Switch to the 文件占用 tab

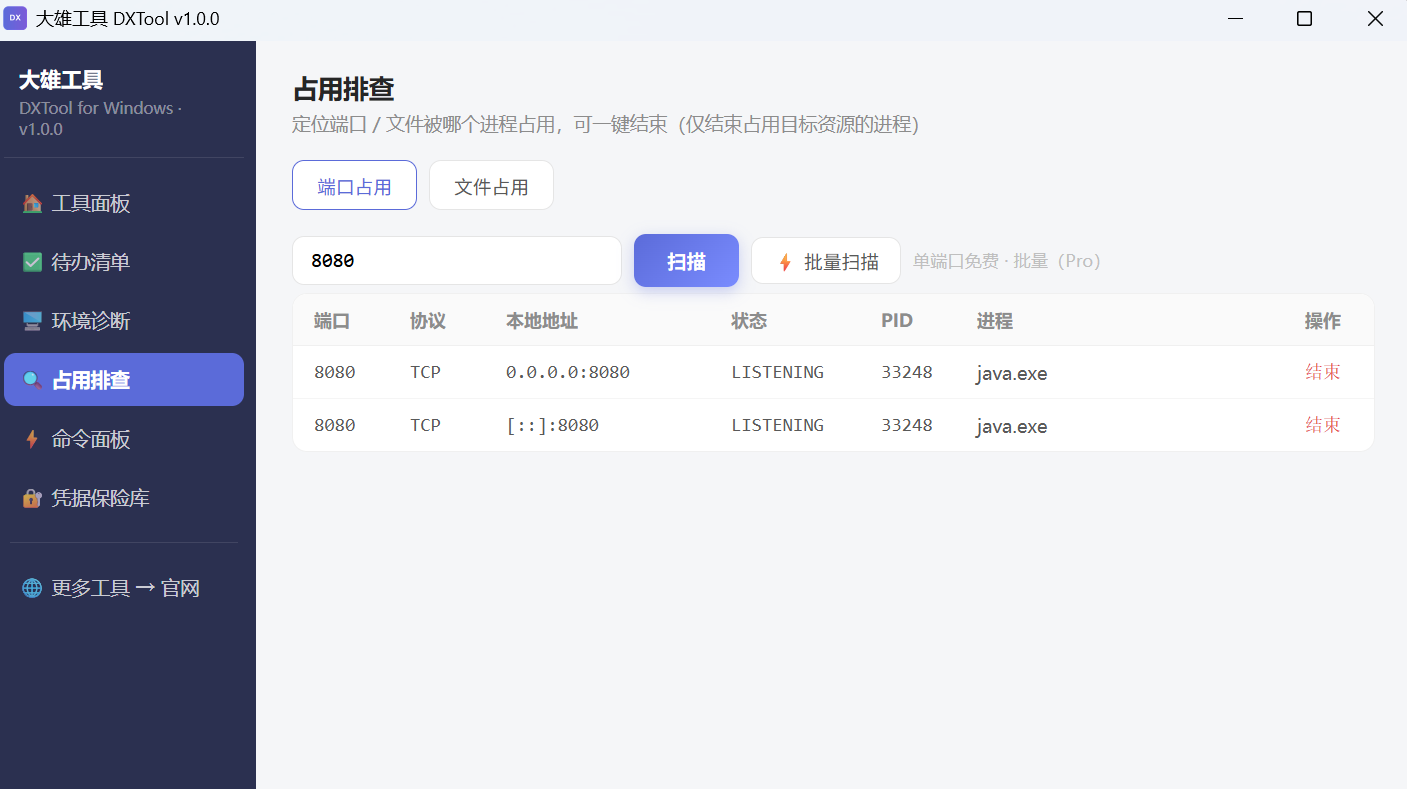tap(491, 185)
